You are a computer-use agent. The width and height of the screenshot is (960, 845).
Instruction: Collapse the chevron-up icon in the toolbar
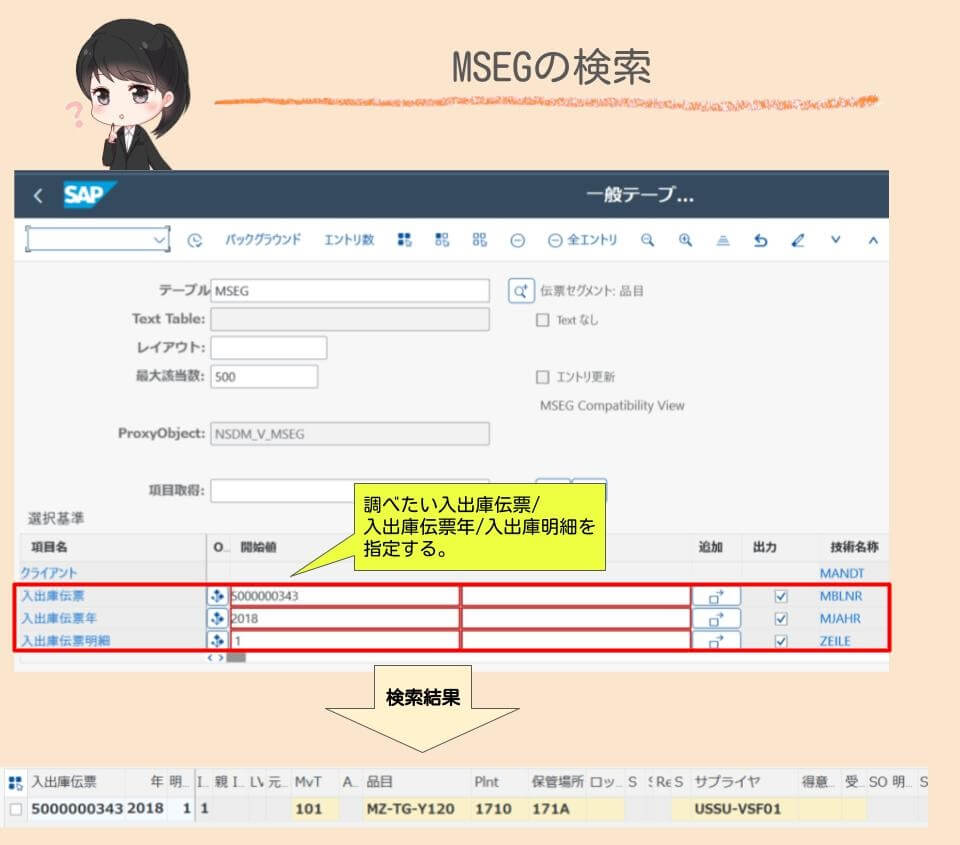pyautogui.click(x=870, y=239)
